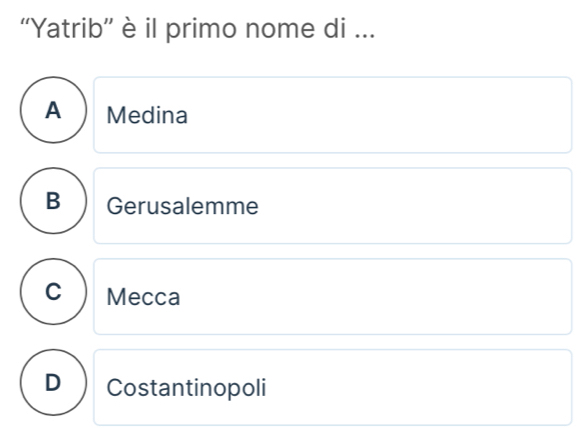Click empty area inside the Mecca box
The height and width of the screenshot is (428, 587).
pos(374,297)
